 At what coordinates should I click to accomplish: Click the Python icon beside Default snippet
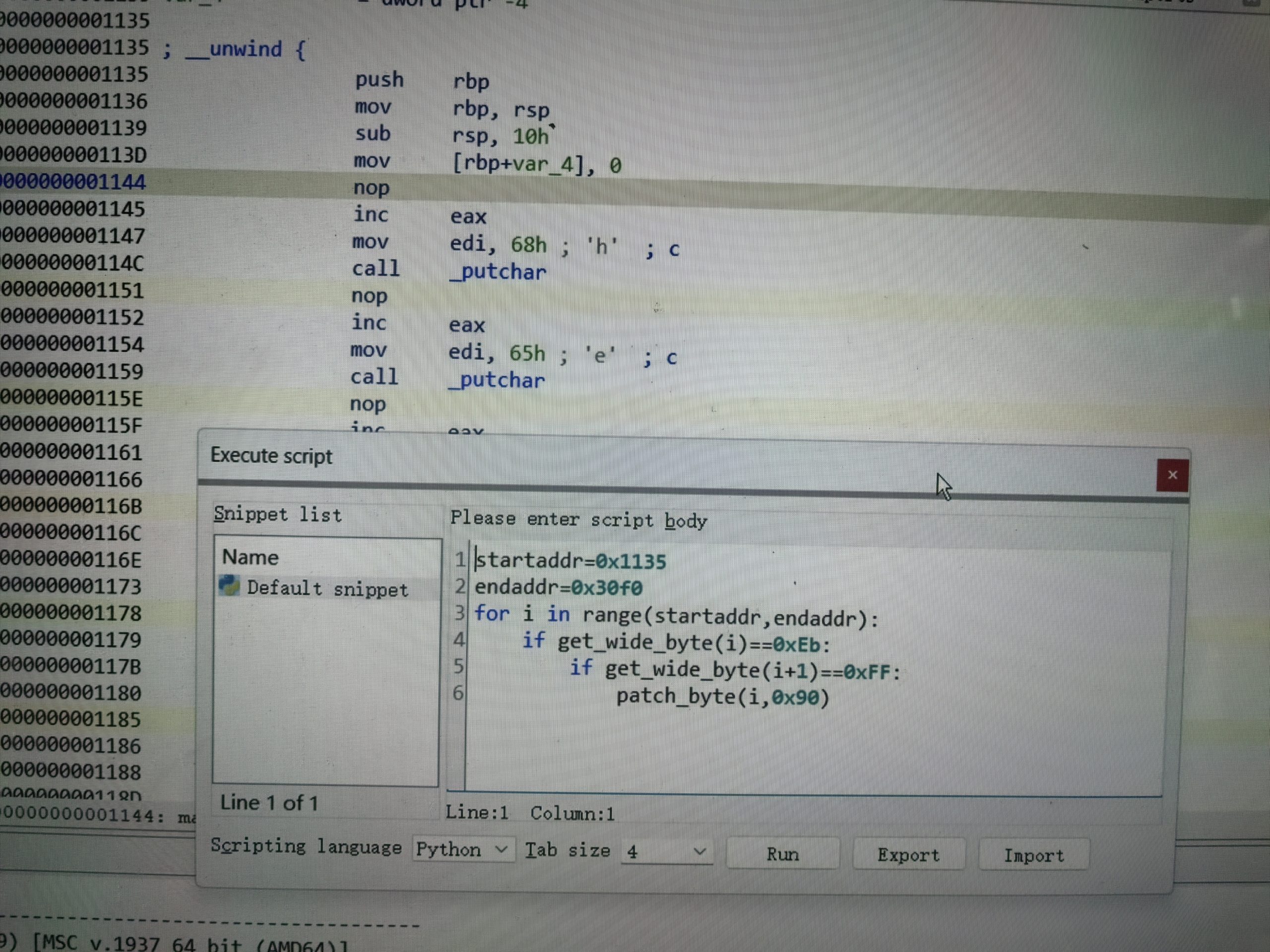click(x=229, y=585)
